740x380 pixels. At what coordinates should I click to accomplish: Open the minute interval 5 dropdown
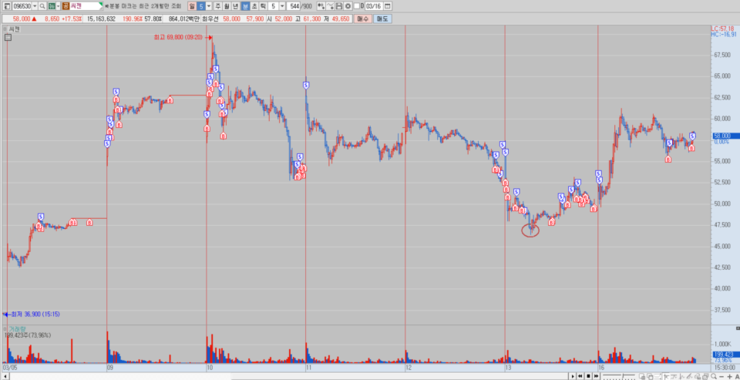(276, 6)
